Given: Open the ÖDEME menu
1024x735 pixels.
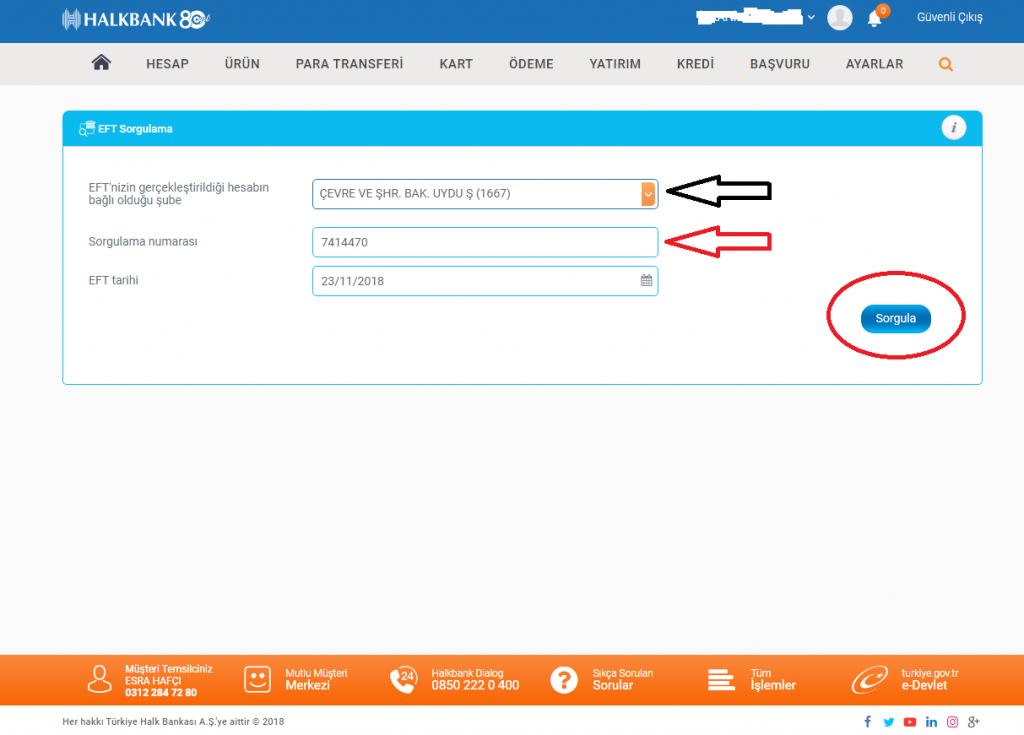Looking at the screenshot, I should pyautogui.click(x=531, y=64).
